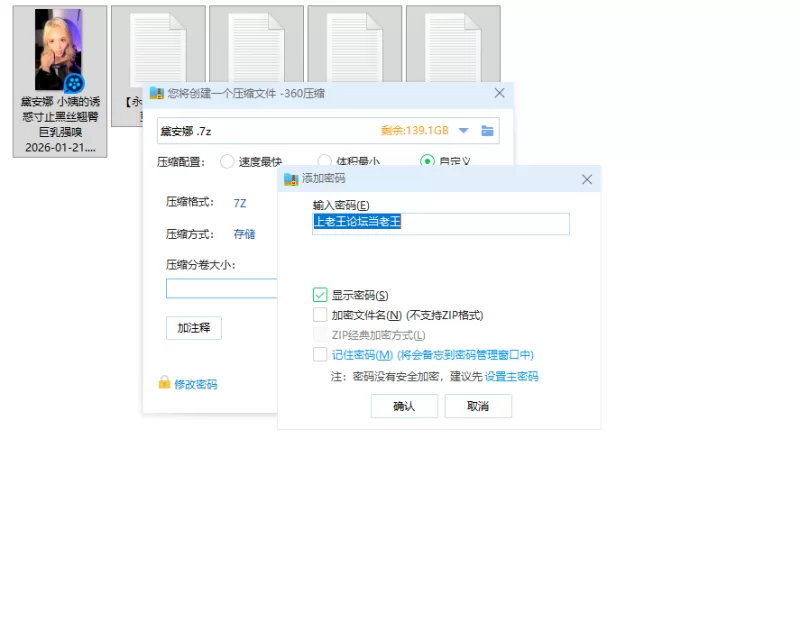
Task: Click the 取消 button
Action: click(478, 406)
